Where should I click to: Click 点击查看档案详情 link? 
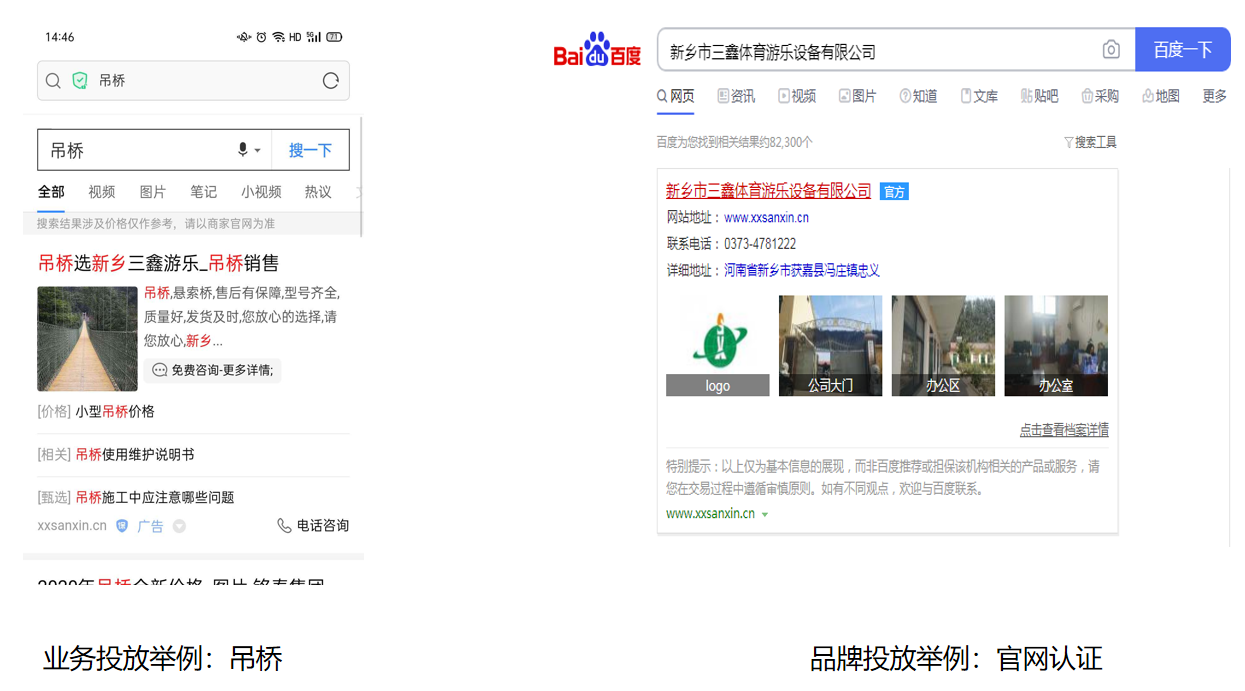1063,430
